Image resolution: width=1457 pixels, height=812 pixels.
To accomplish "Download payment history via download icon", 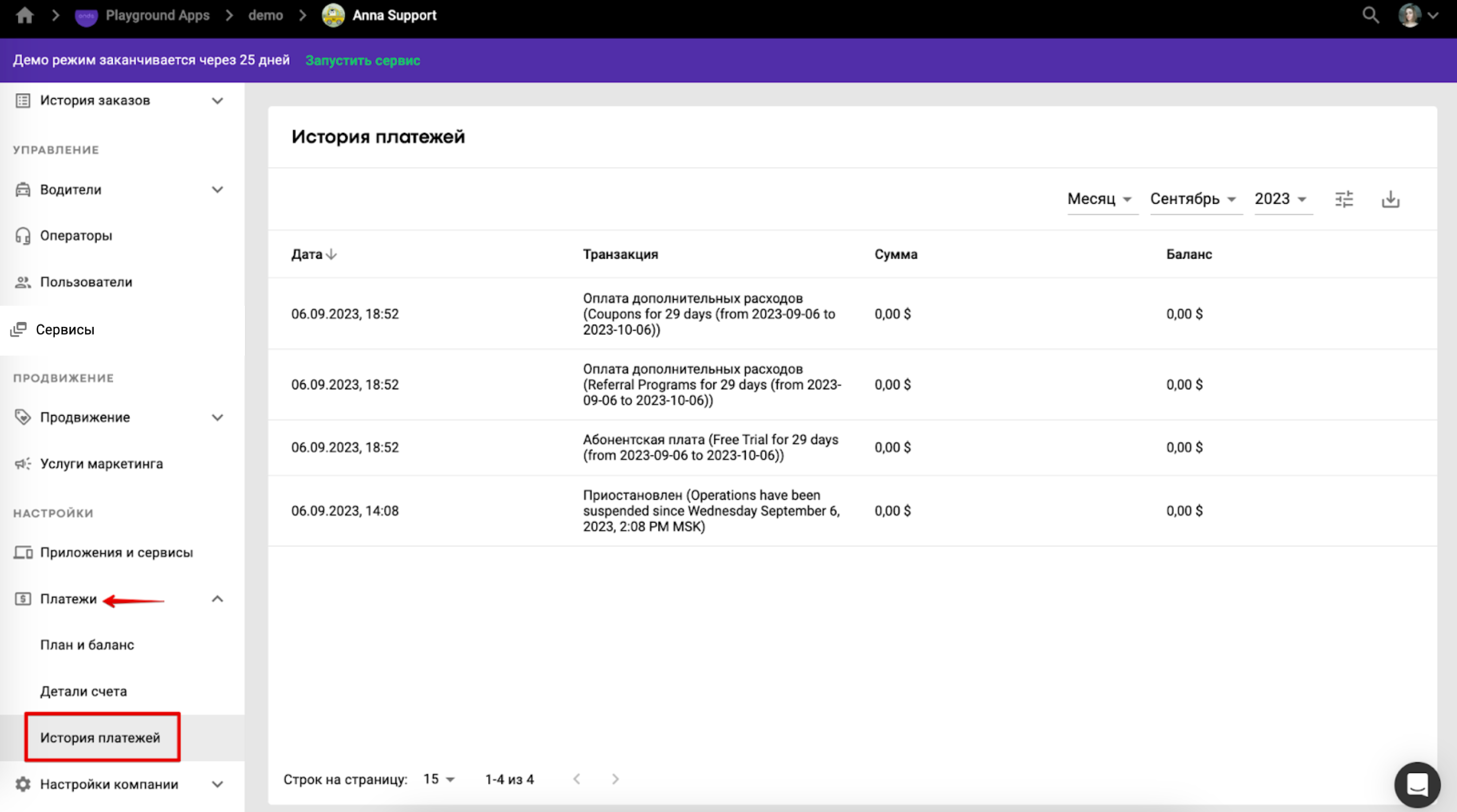I will point(1390,199).
